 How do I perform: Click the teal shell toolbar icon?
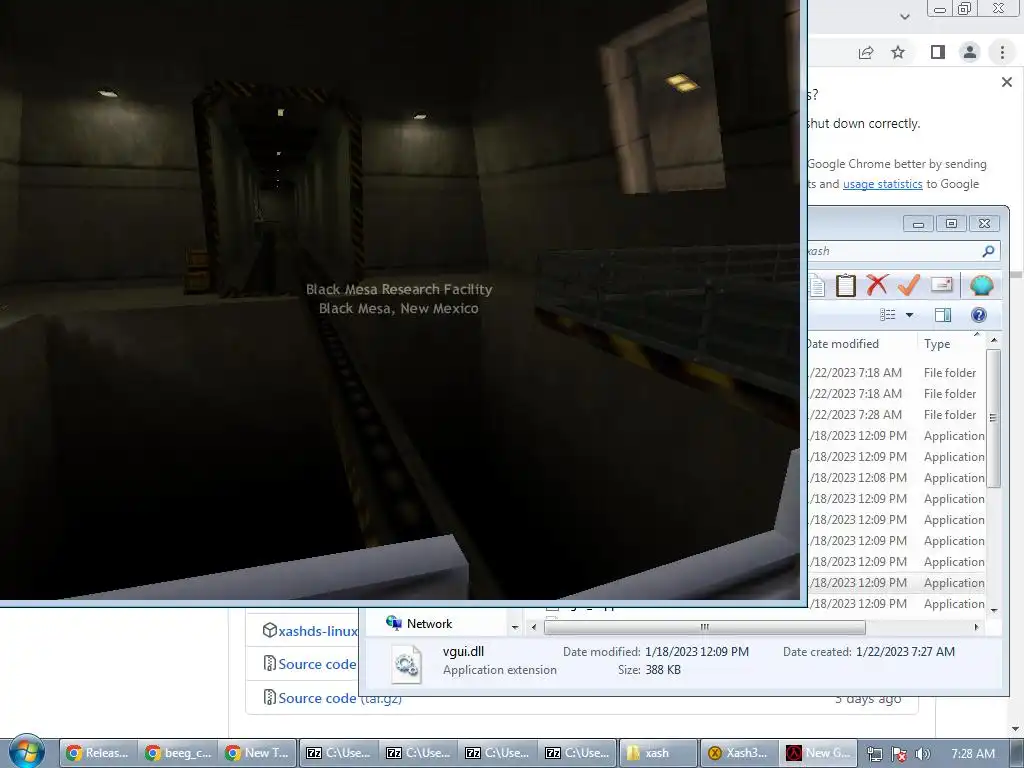[x=982, y=285]
